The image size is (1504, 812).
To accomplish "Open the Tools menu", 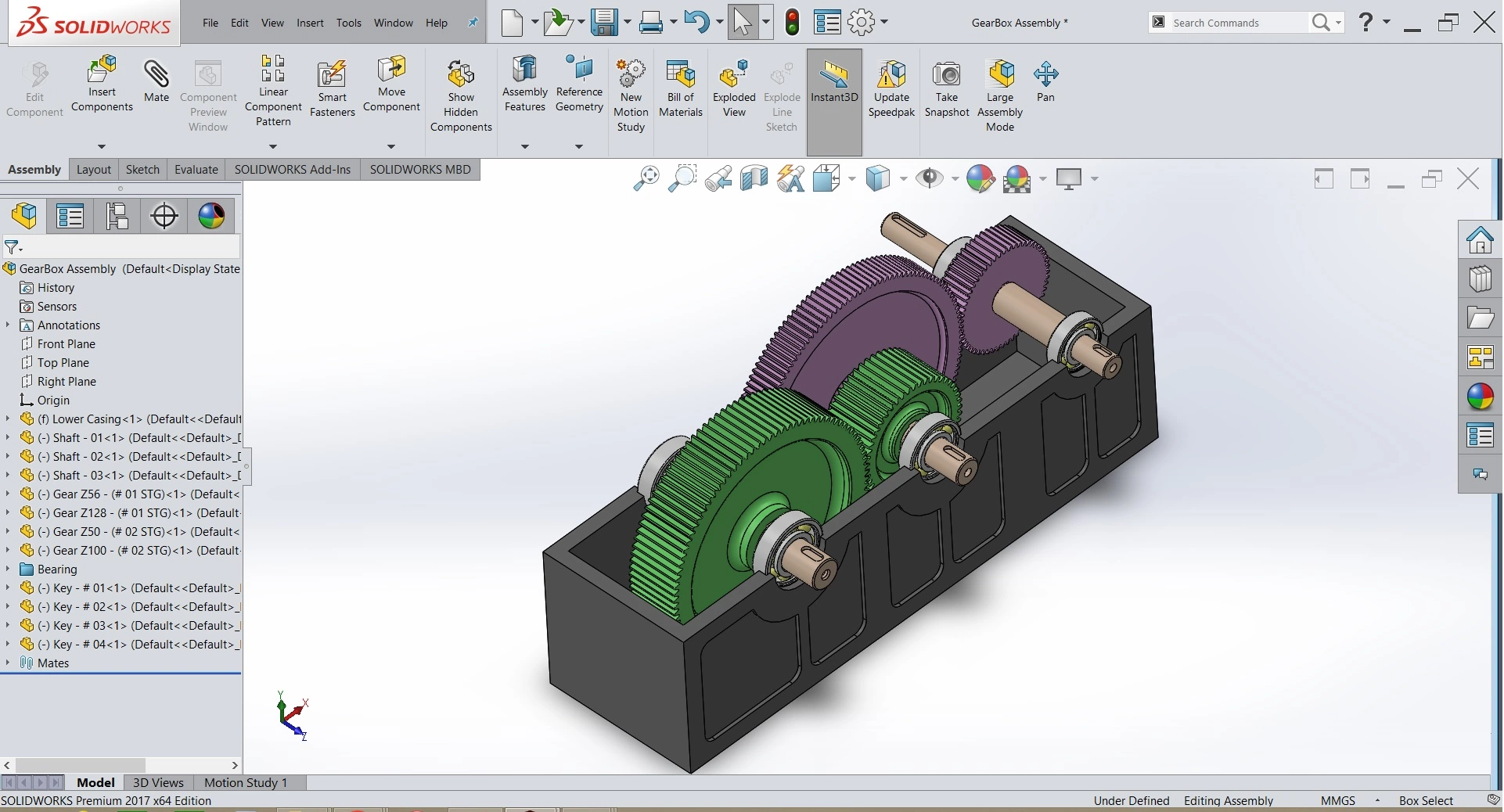I will tap(348, 23).
